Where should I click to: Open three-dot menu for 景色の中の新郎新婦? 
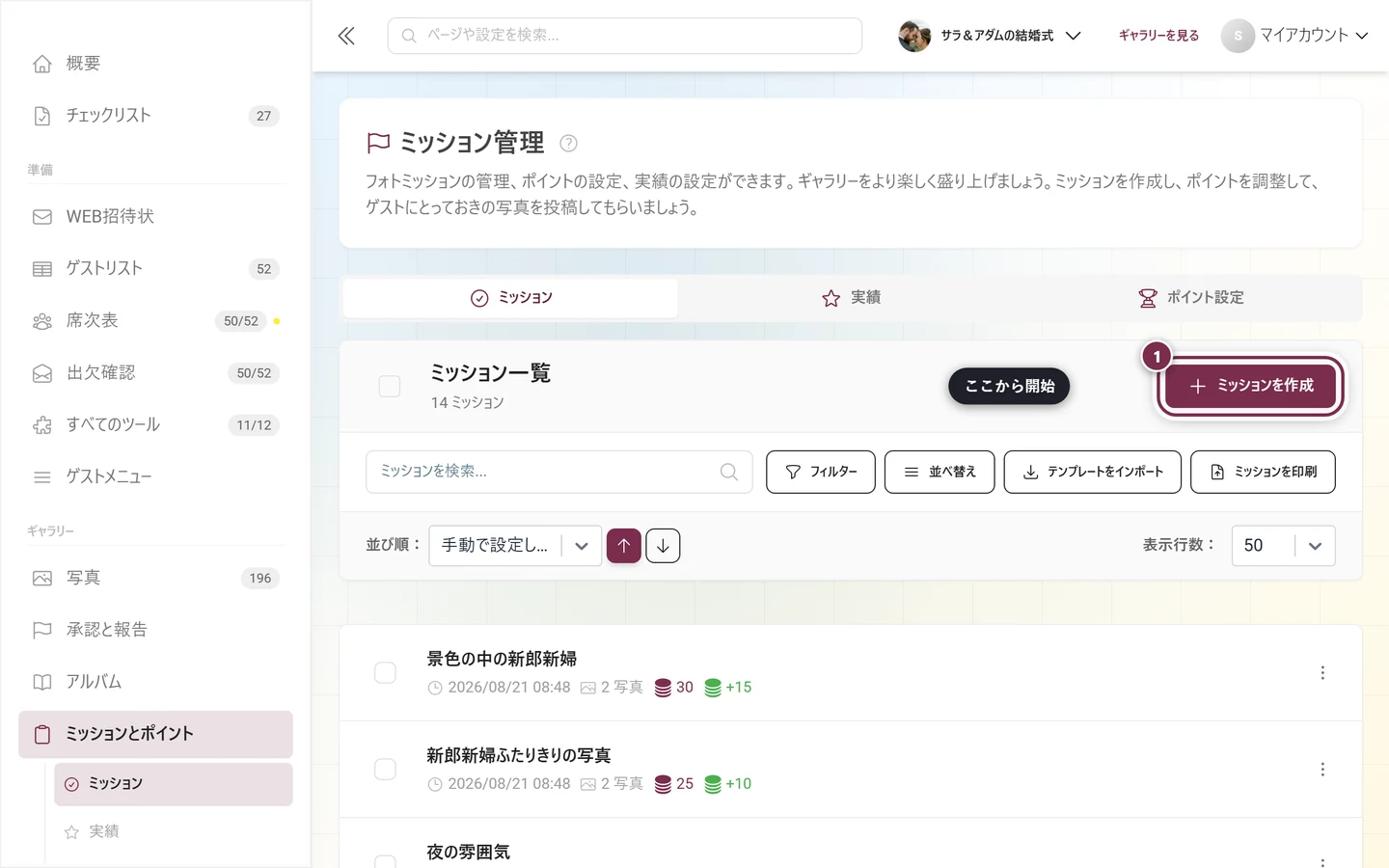coord(1322,672)
